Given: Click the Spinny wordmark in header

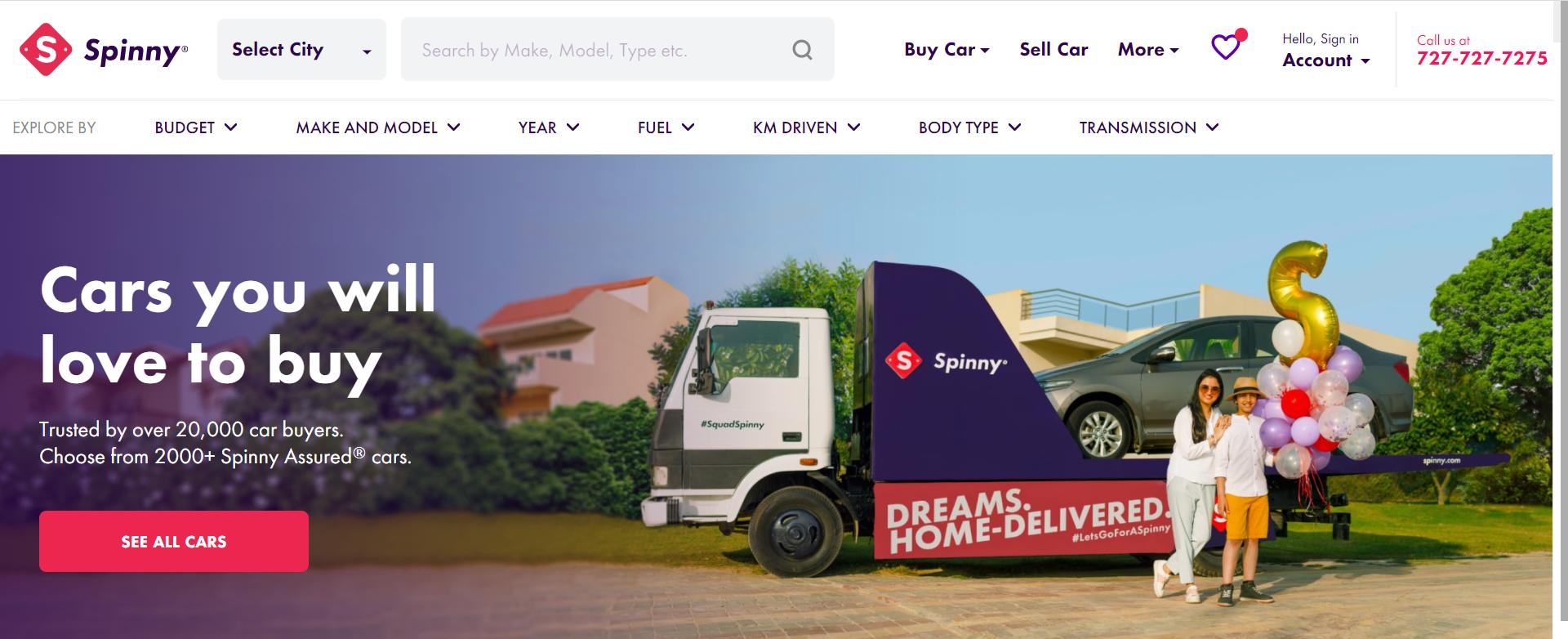Looking at the screenshot, I should tap(136, 51).
